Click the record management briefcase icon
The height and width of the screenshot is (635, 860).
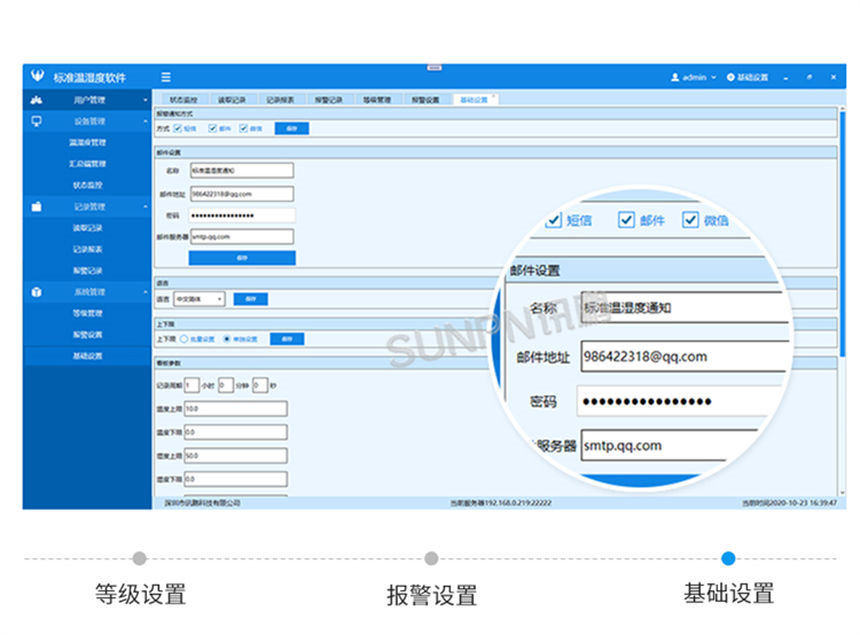click(35, 206)
